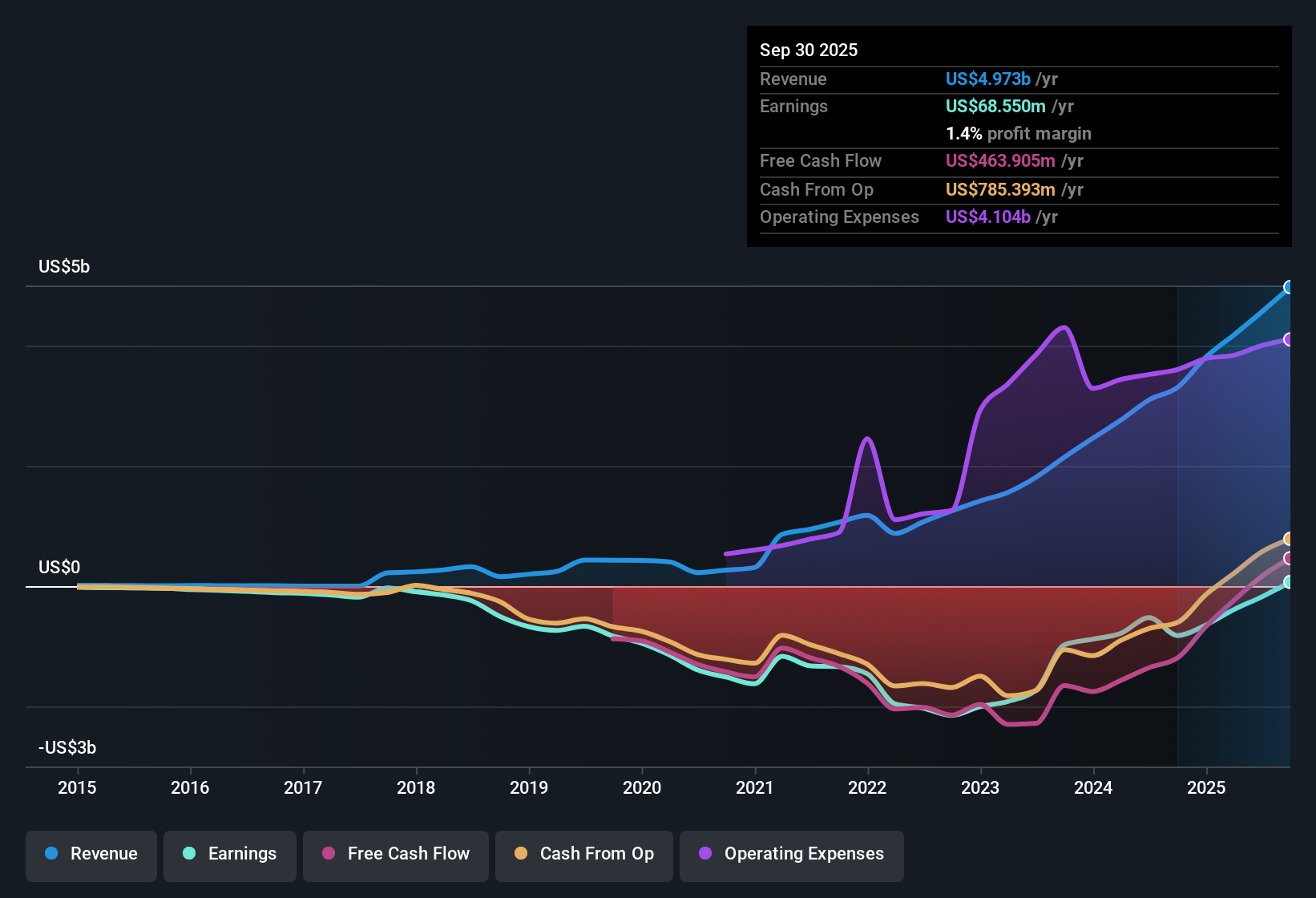Click the US$68.550m earnings value
Viewport: 1316px width, 898px height.
pyautogui.click(x=995, y=106)
